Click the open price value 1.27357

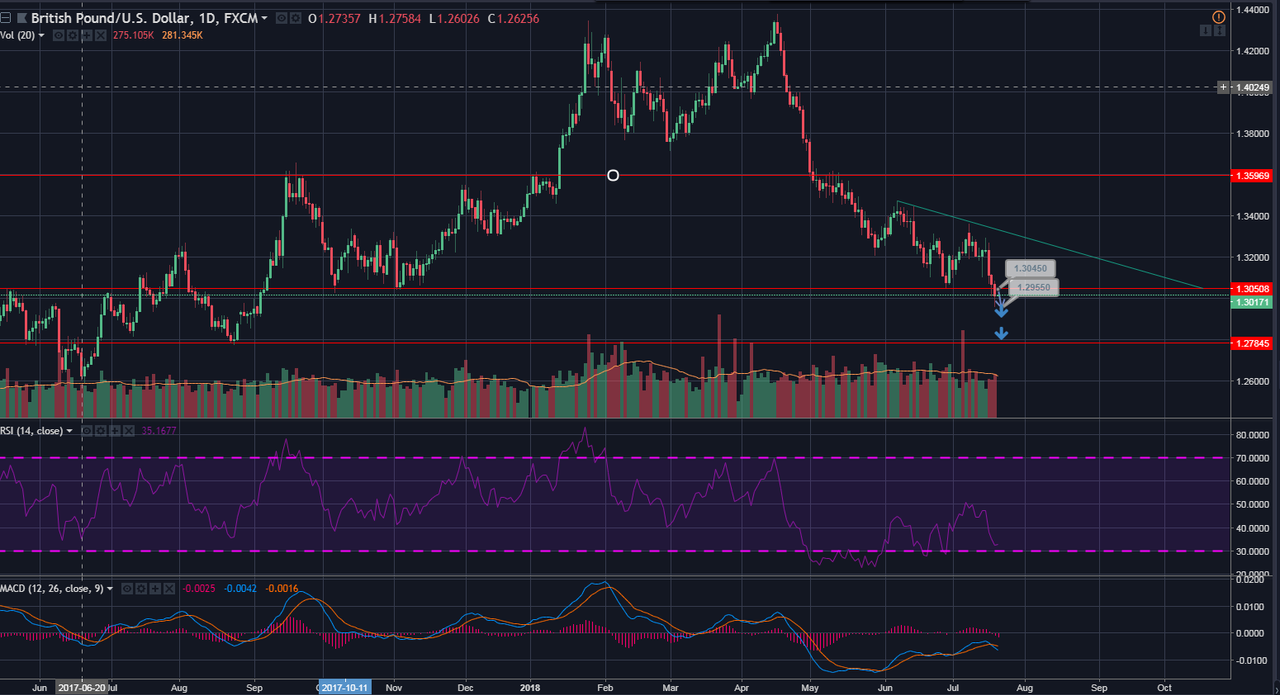point(339,18)
